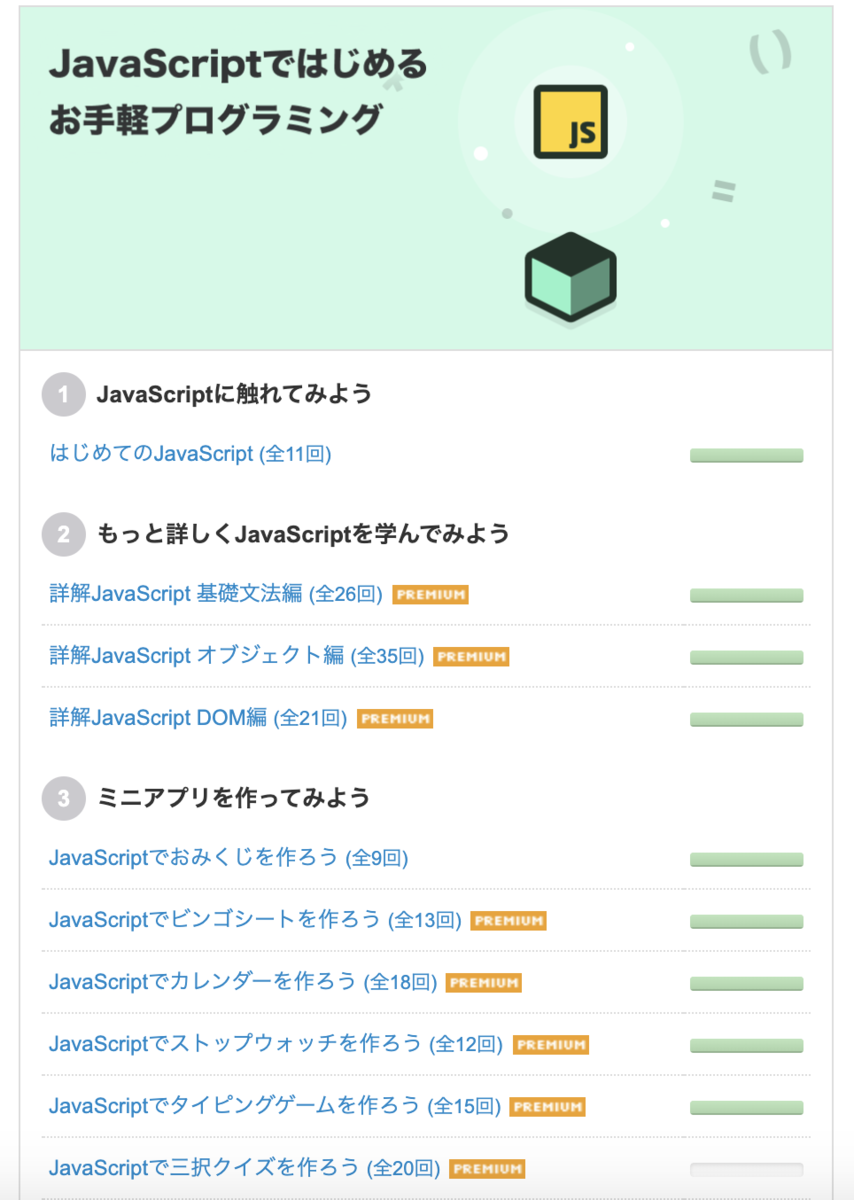Click the JavaScriptではじめるお手軽プログラミング banner
Screen dimensions: 854x1200
426,179
